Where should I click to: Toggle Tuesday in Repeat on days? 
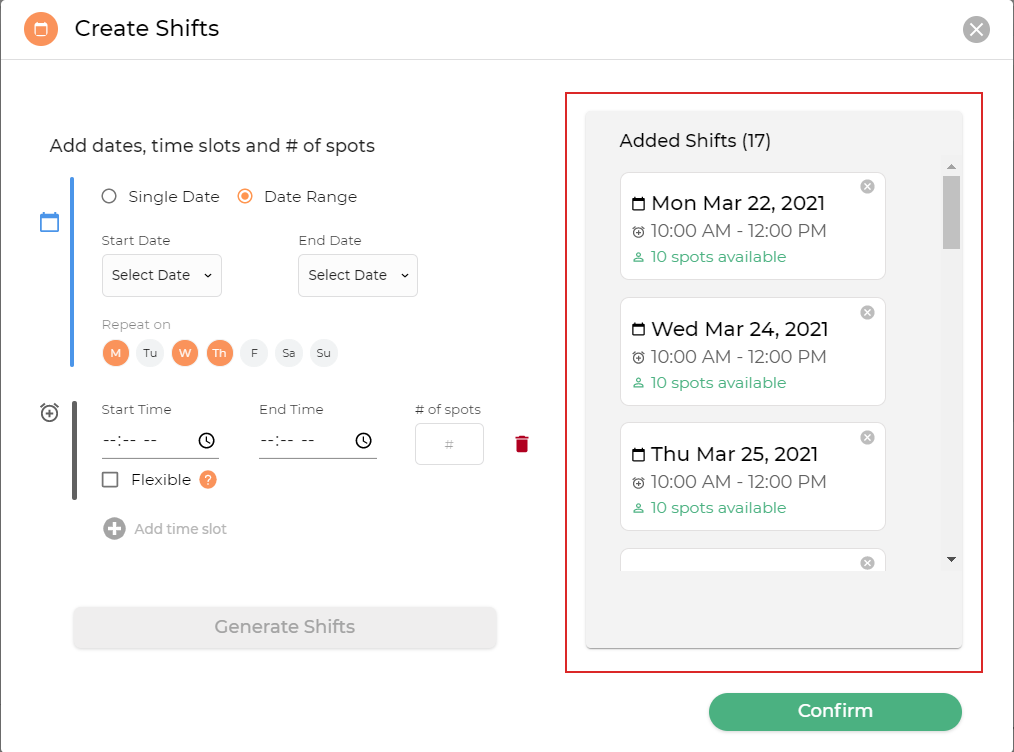(x=150, y=353)
